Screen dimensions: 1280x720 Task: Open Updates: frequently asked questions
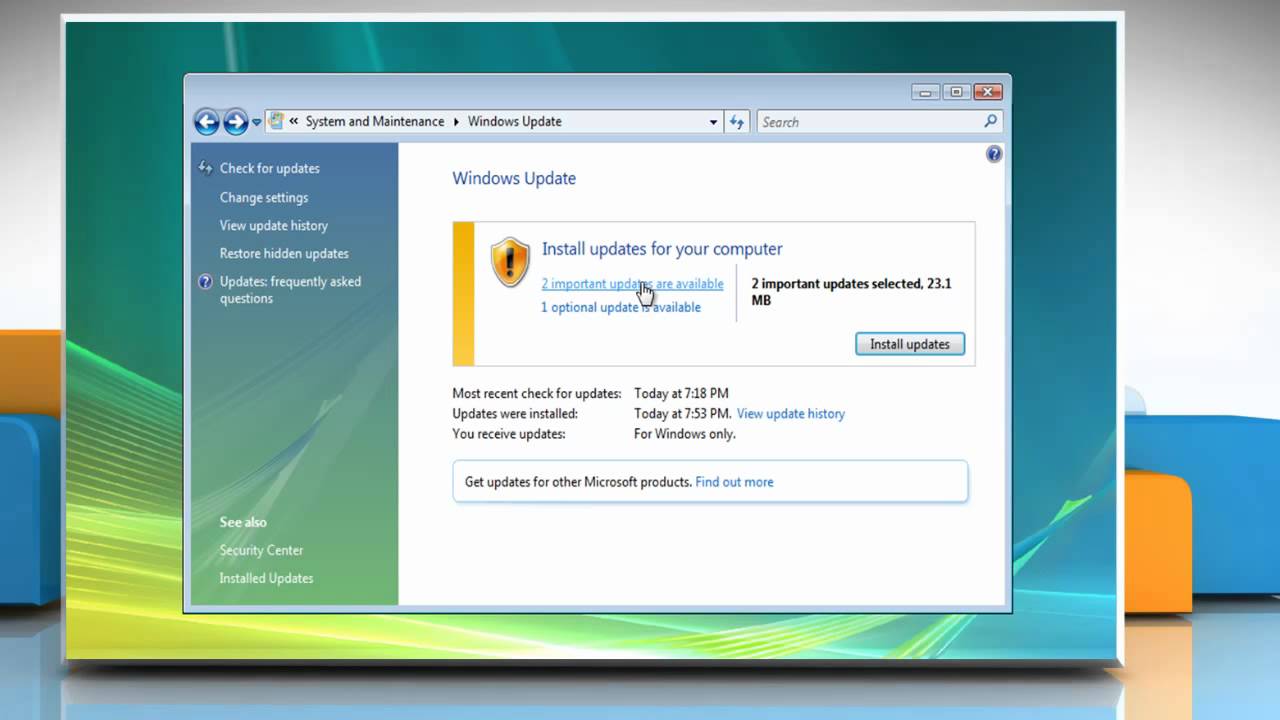tap(290, 290)
